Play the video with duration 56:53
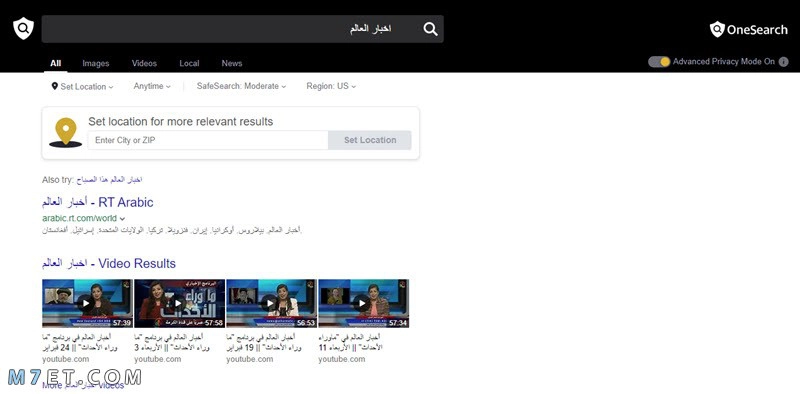800x394 pixels. (x=271, y=303)
